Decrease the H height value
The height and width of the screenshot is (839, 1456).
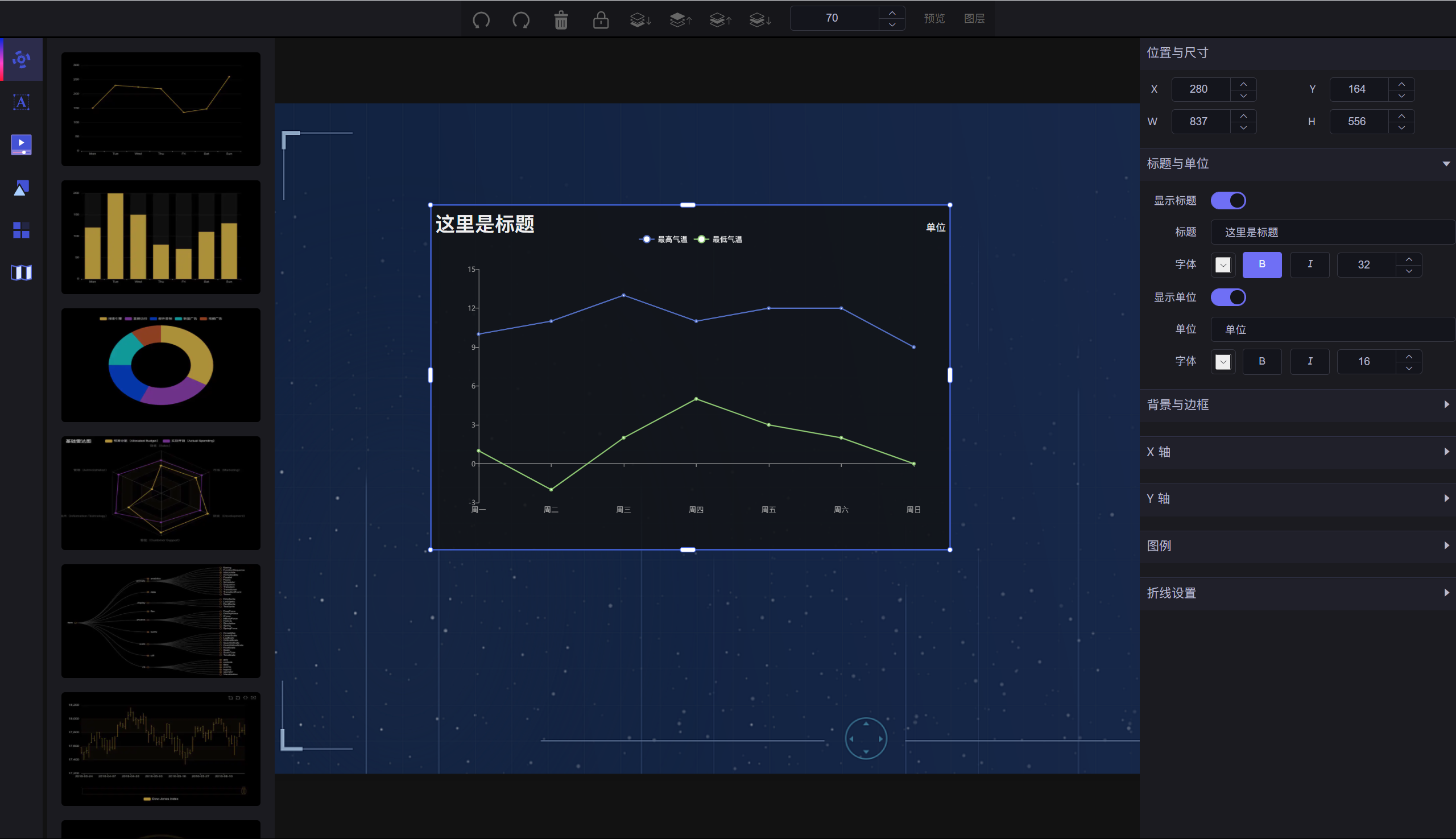click(x=1401, y=128)
